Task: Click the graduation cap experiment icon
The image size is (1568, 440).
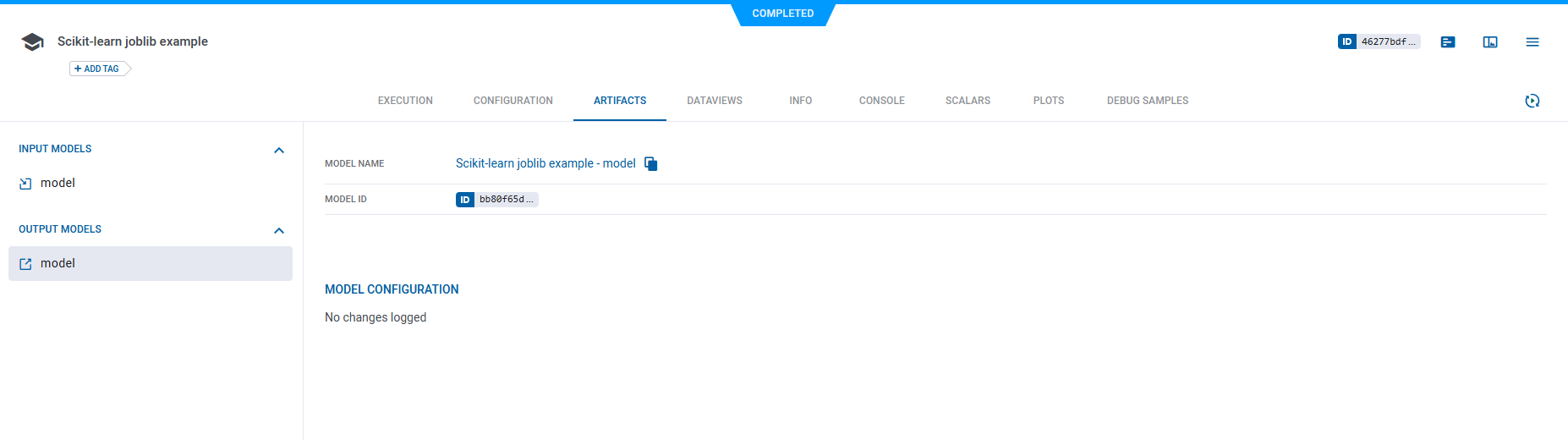Action: click(32, 42)
